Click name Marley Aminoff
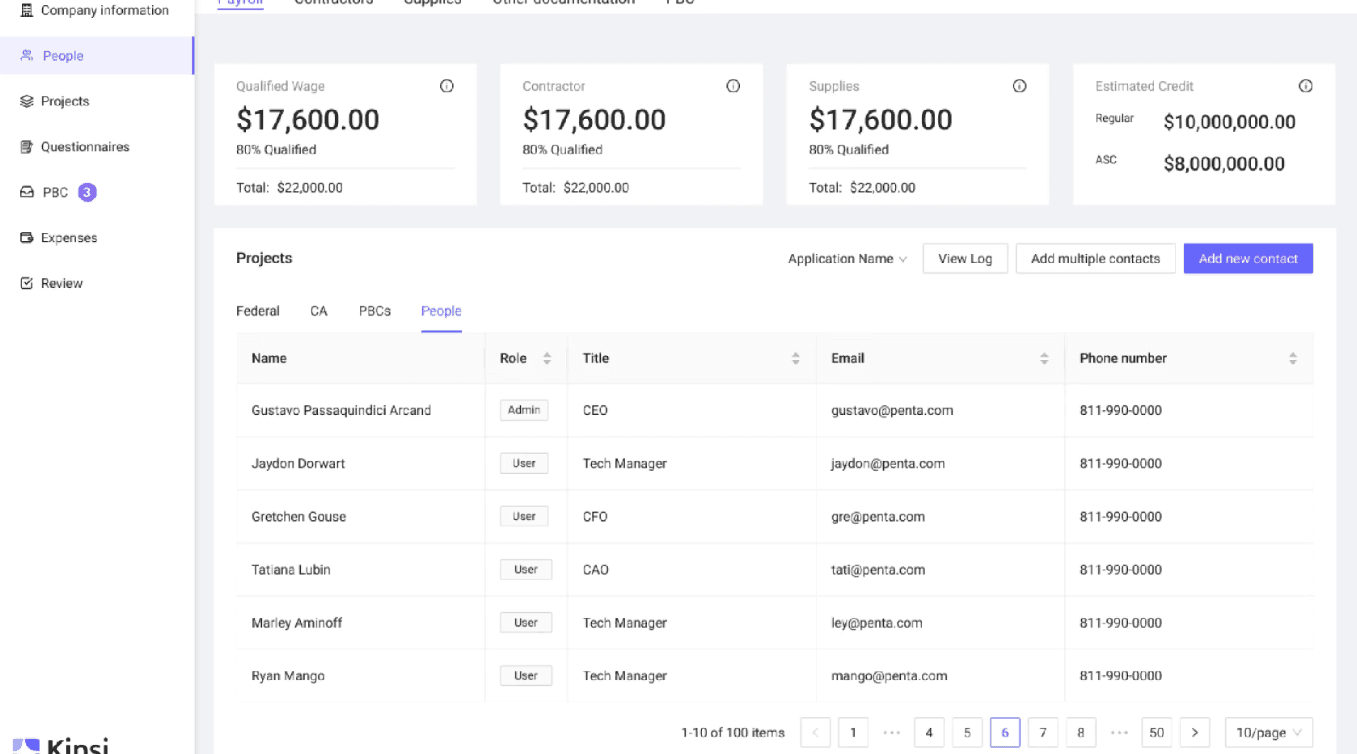 (297, 623)
